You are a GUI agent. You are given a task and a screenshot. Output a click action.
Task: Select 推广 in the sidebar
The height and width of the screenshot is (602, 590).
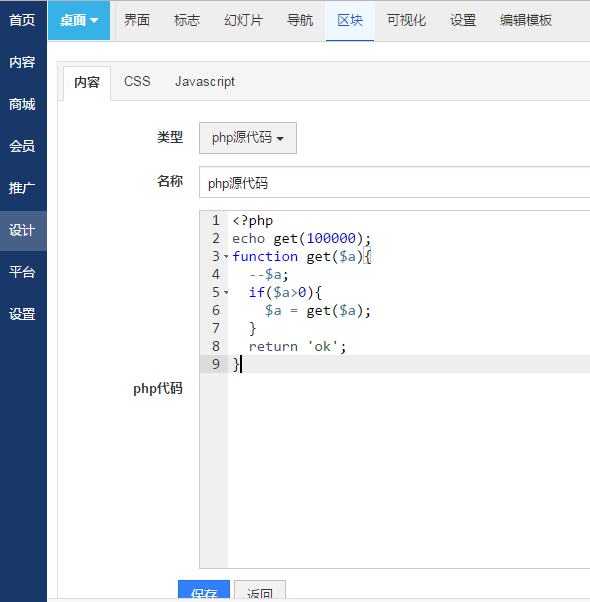coord(23,189)
